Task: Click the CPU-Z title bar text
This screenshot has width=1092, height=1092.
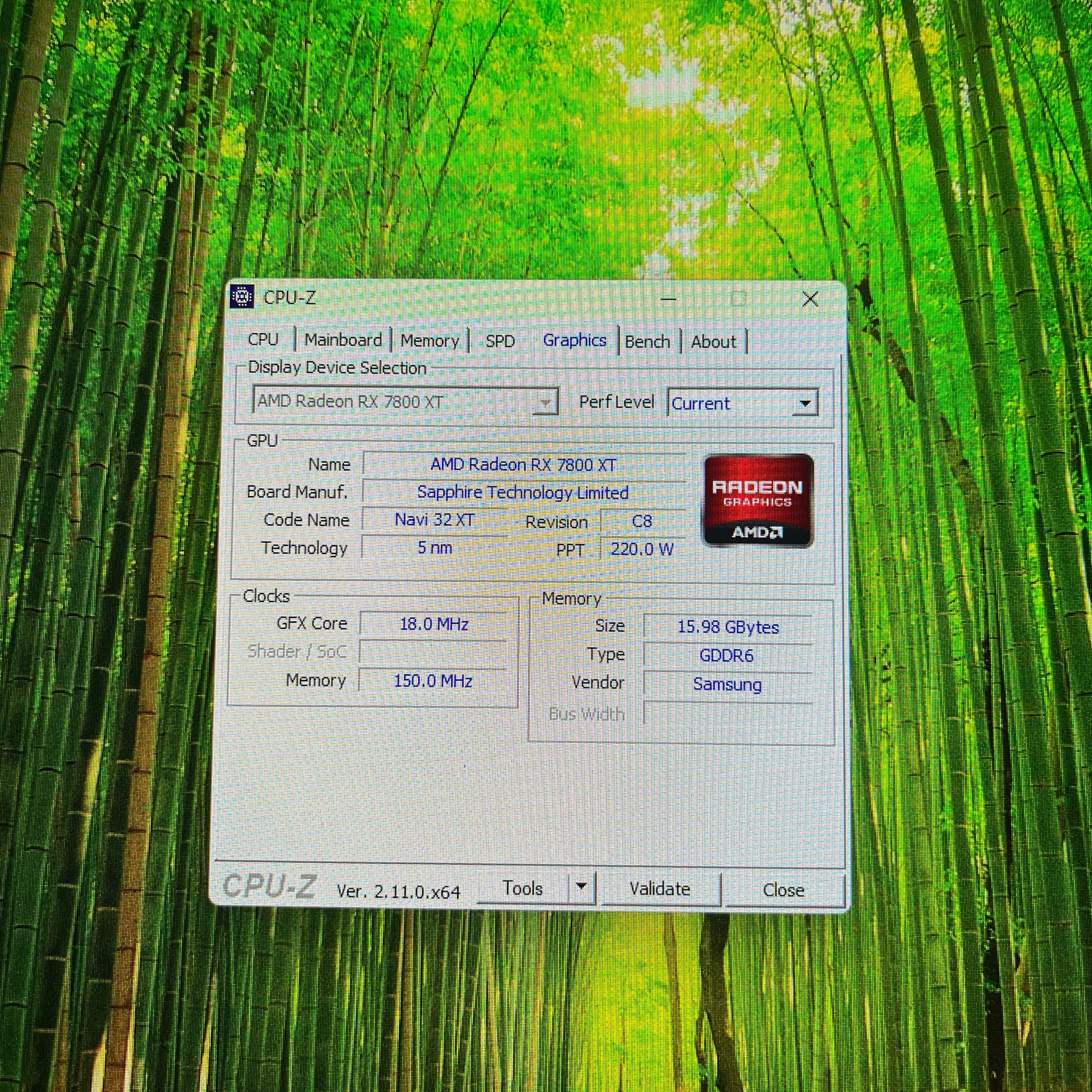Action: pyautogui.click(x=290, y=298)
